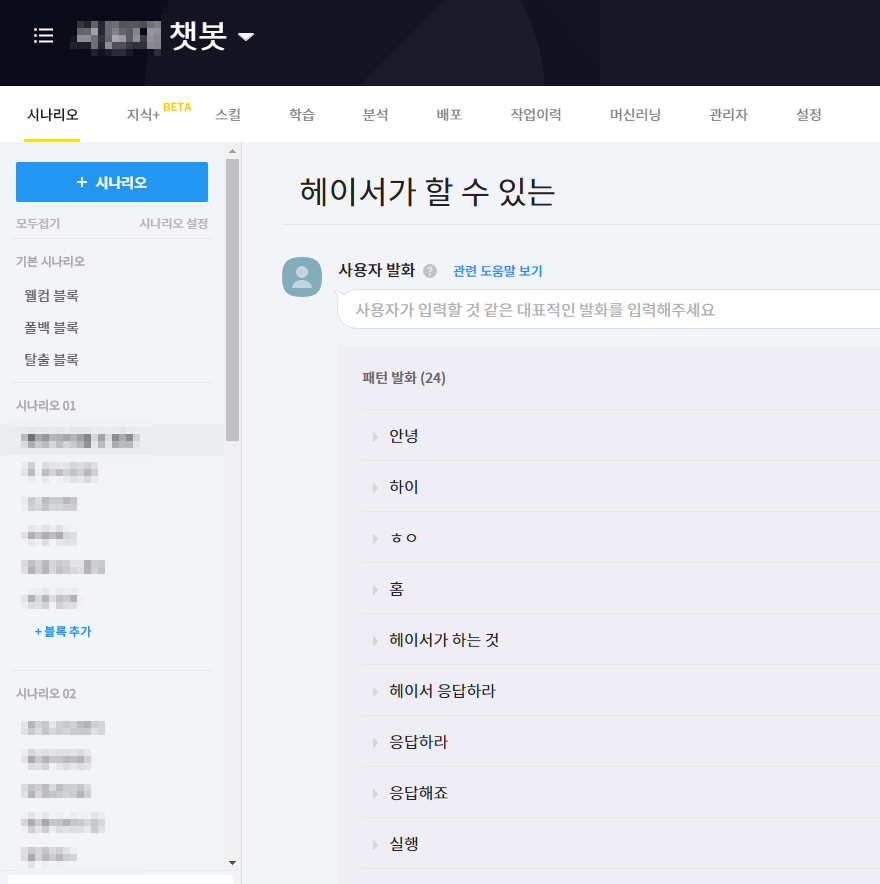Click the sidebar scroll up arrow

pos(232,151)
